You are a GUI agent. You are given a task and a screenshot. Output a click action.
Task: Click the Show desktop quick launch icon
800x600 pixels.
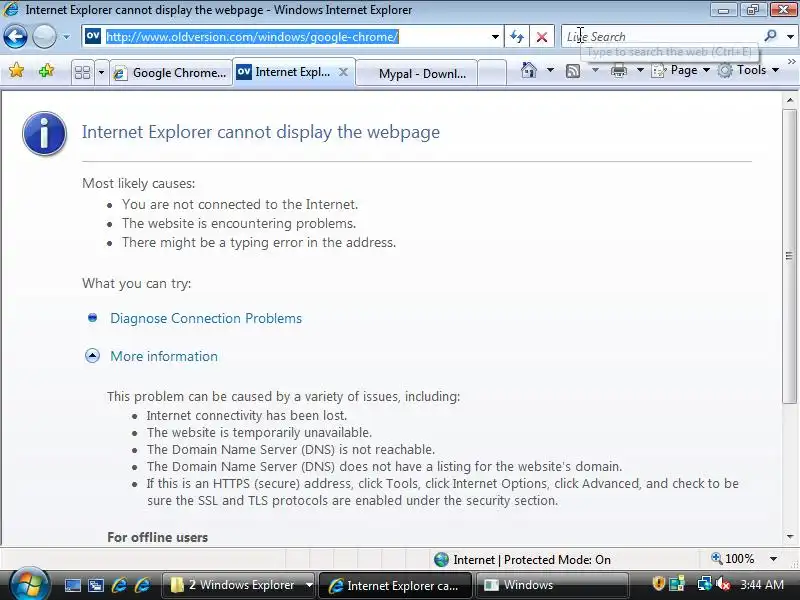tap(72, 585)
